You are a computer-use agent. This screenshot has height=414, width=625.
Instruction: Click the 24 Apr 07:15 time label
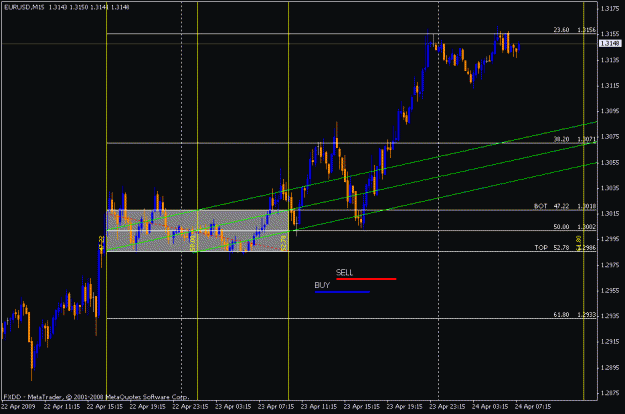click(x=533, y=407)
